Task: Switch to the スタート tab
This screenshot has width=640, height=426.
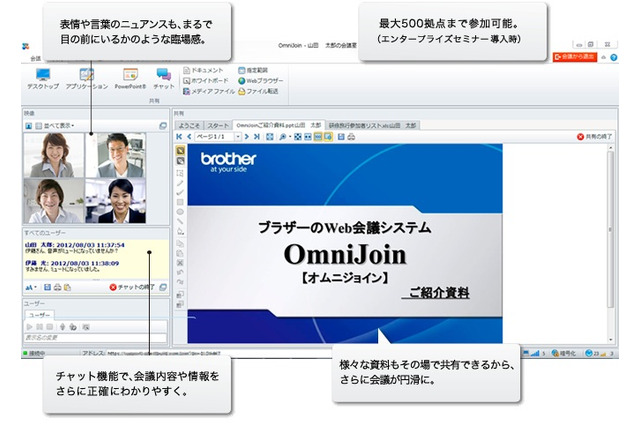Action: (x=218, y=125)
